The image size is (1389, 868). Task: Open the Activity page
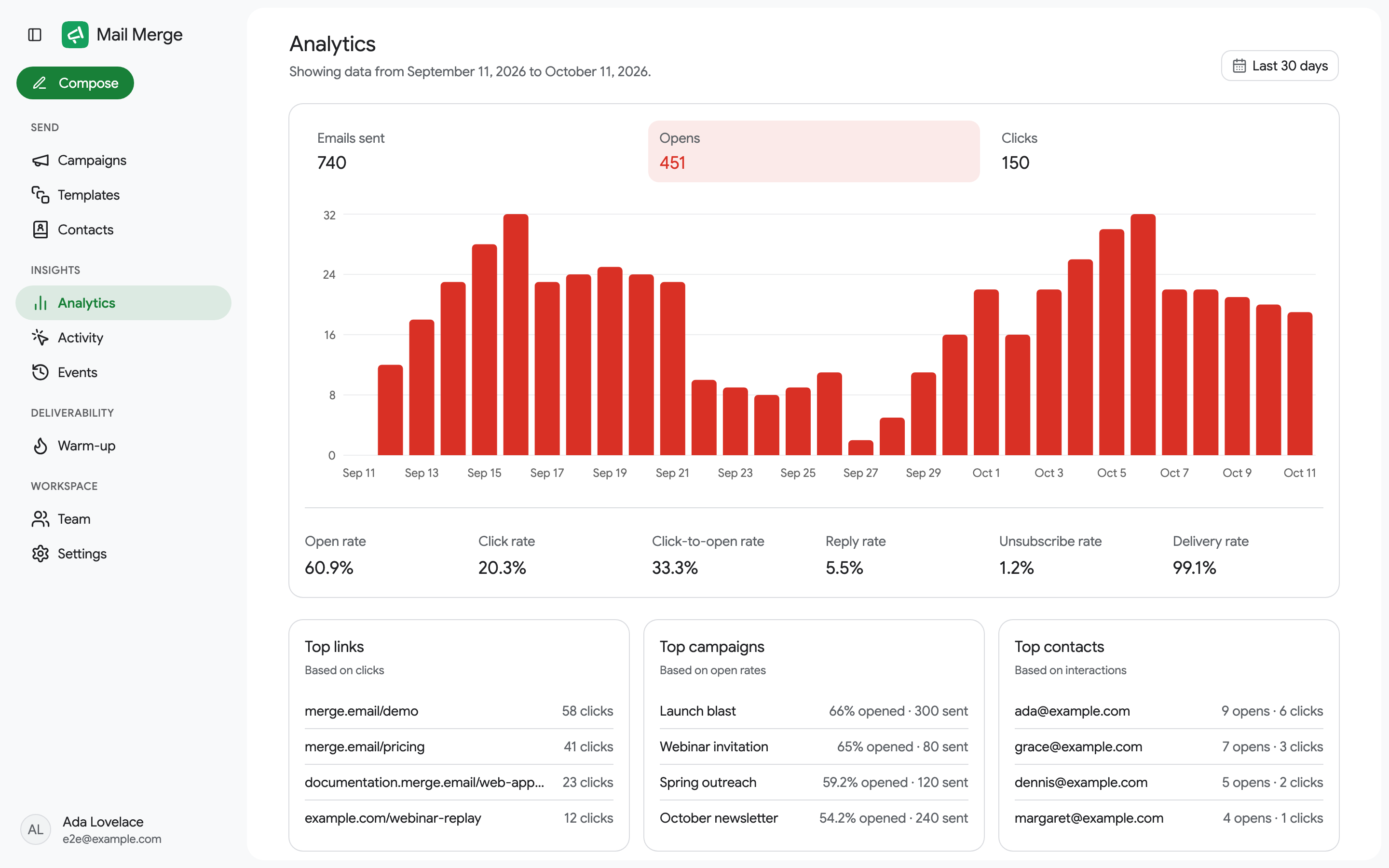point(123,338)
